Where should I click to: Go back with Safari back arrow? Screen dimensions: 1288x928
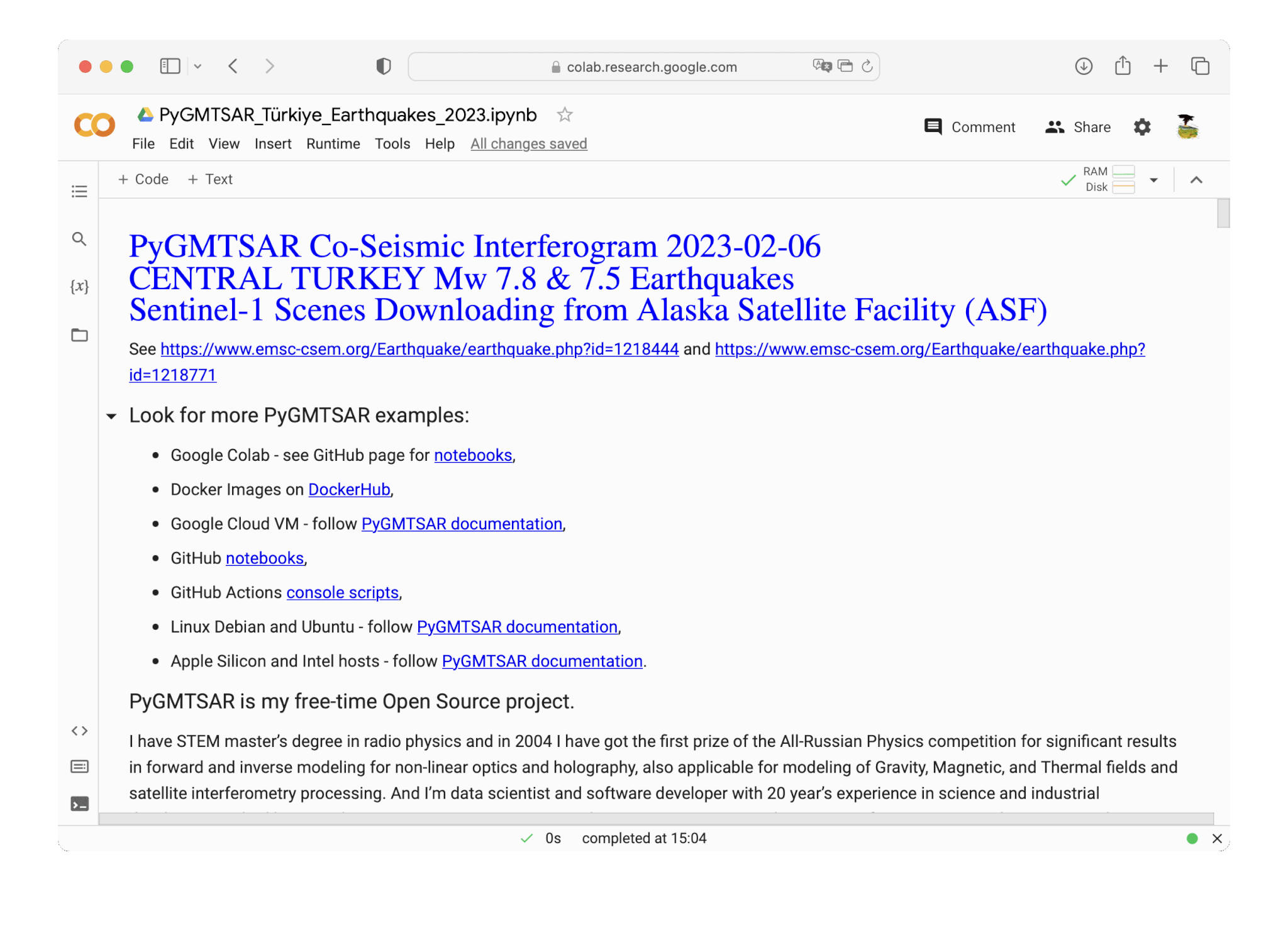[233, 66]
